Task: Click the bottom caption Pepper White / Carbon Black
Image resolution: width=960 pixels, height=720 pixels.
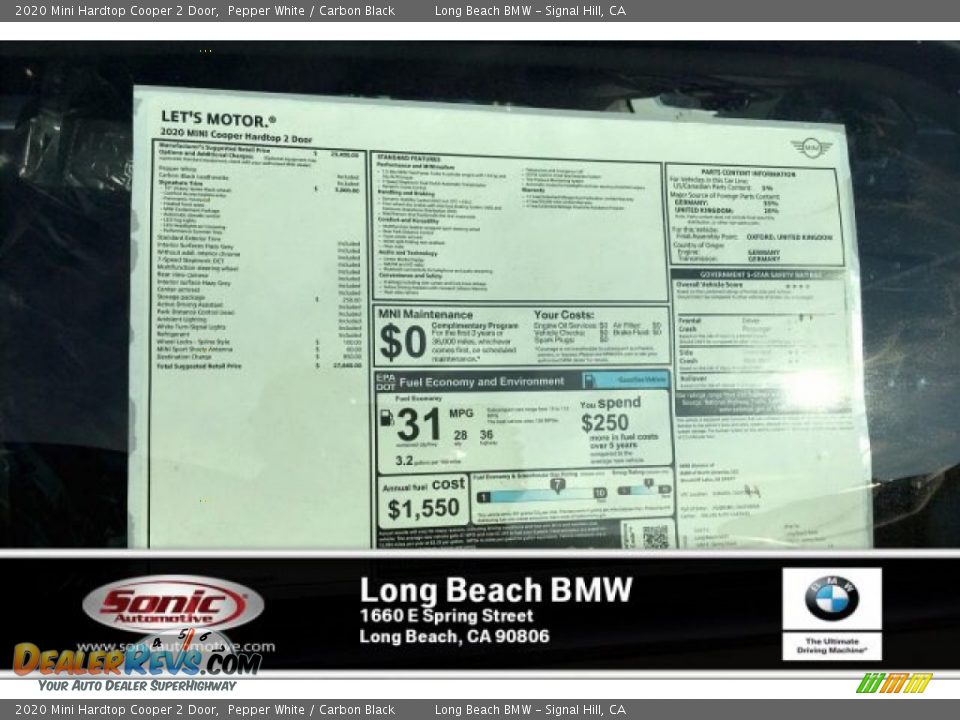Action: point(311,710)
